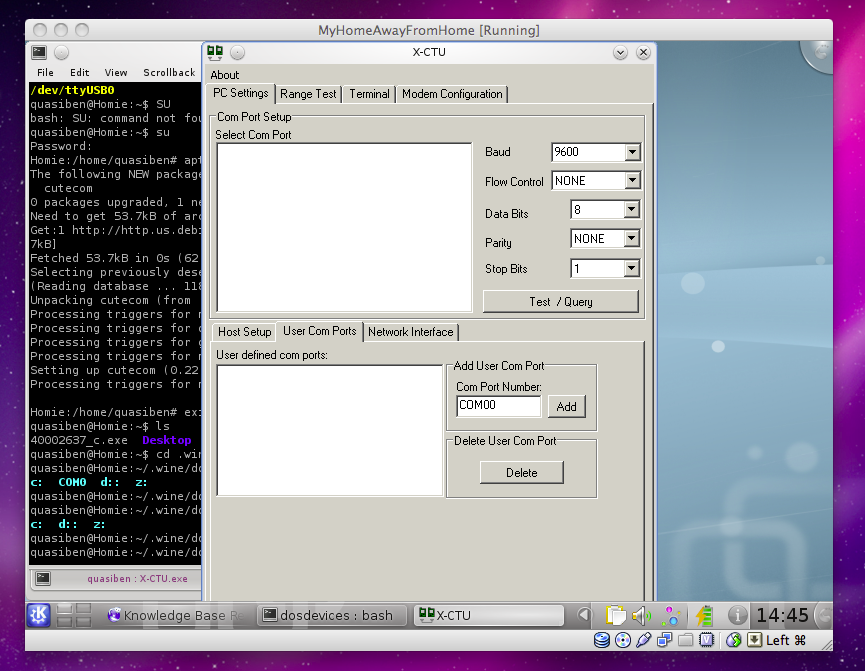
Task: Click the VirtualBox optical disc status icon
Action: click(623, 640)
